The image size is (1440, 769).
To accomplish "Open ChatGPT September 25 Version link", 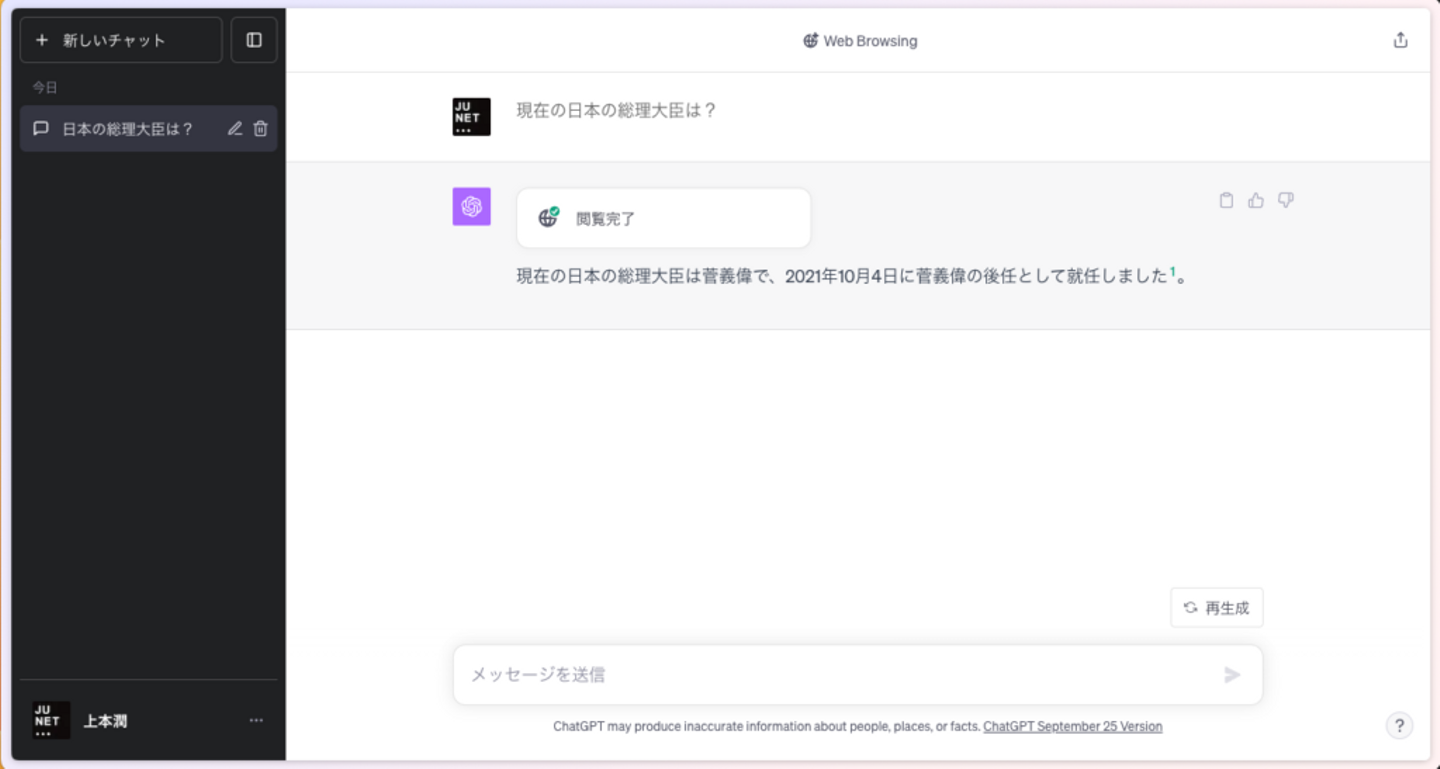I will coord(1072,727).
